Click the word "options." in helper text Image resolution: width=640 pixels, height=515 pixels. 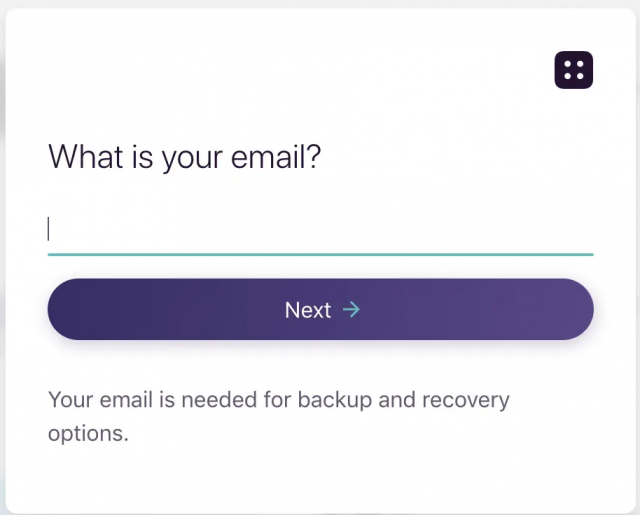pos(88,435)
